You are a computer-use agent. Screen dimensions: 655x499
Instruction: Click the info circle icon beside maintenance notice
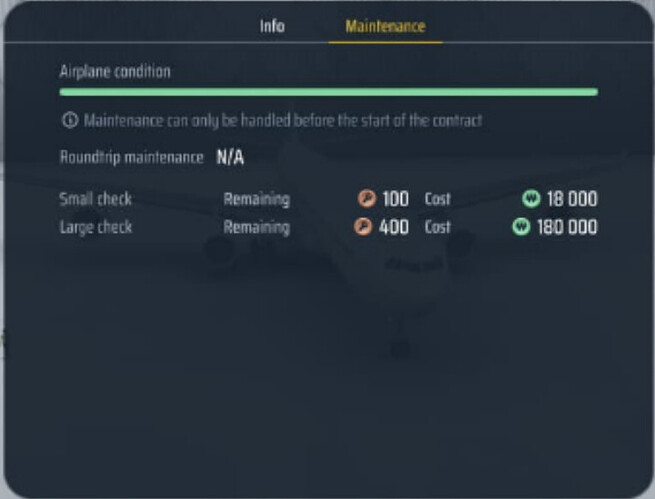click(70, 120)
